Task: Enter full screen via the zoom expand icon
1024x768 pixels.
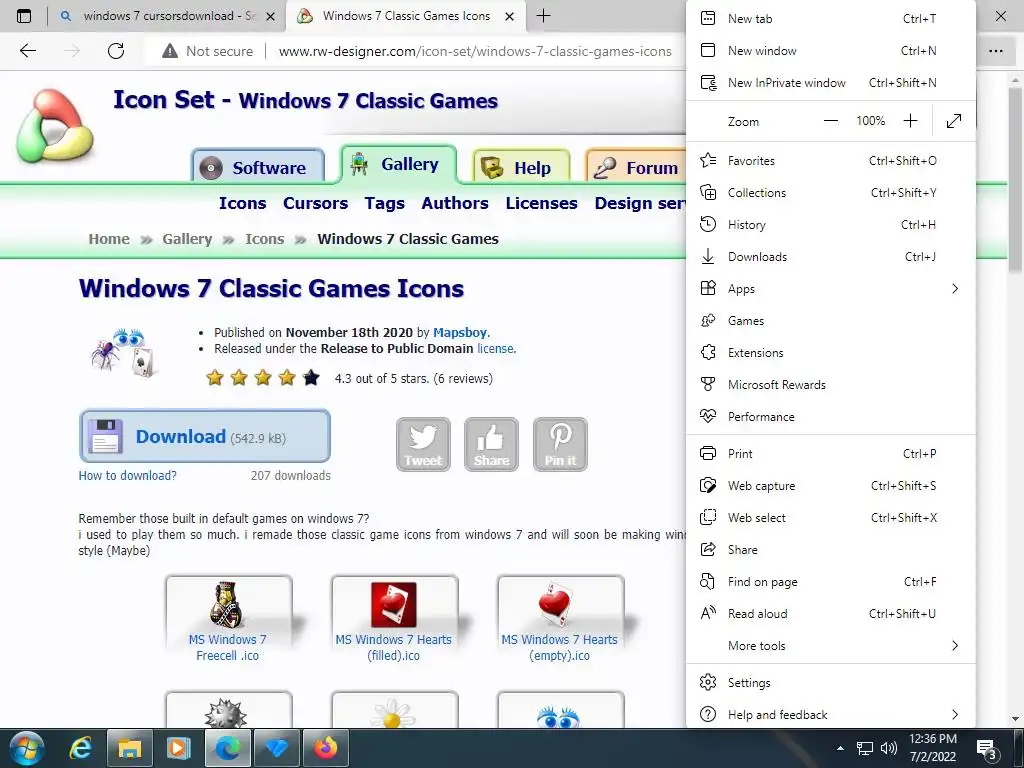Action: coord(953,121)
